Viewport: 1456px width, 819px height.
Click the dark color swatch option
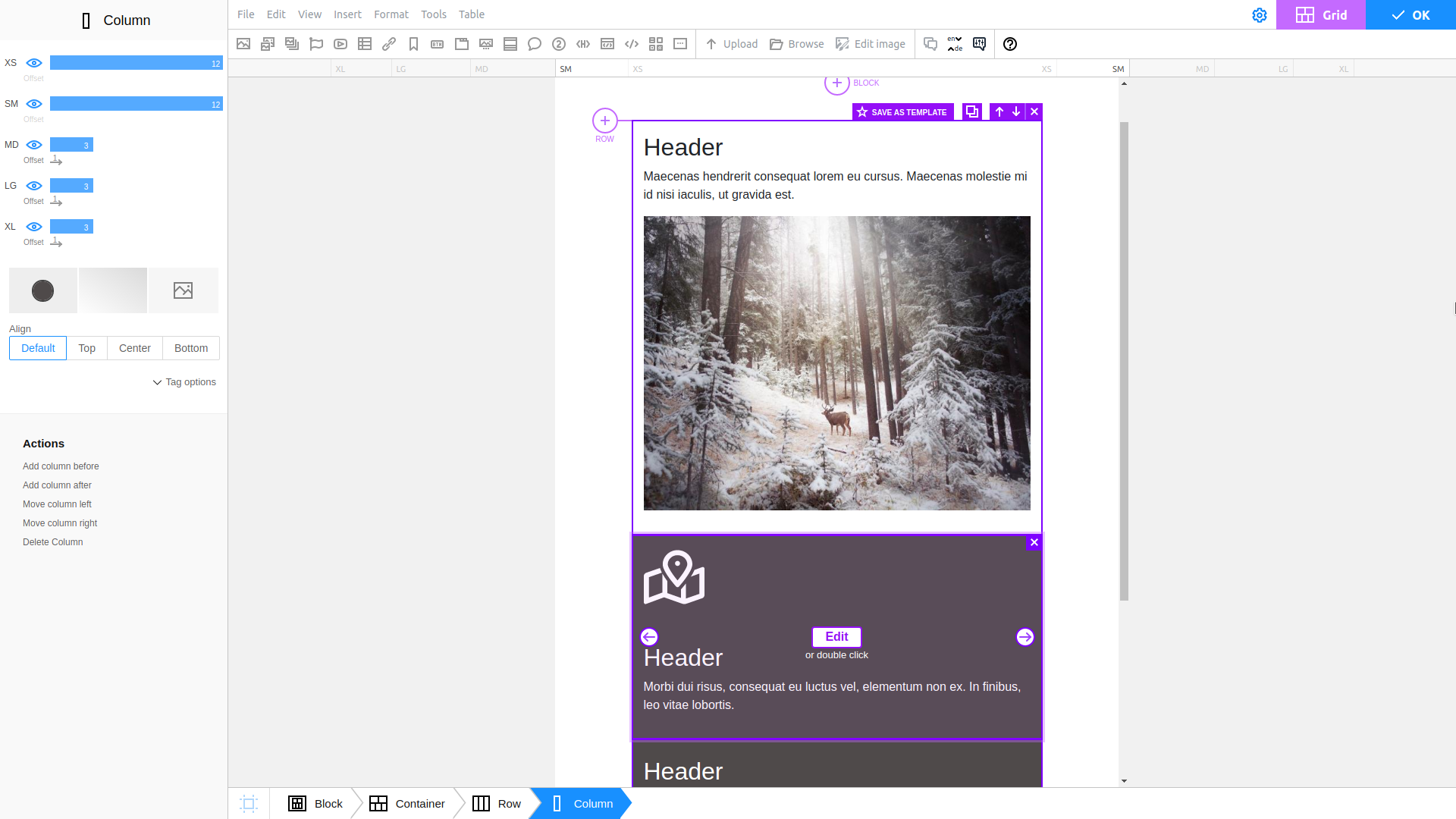42,289
